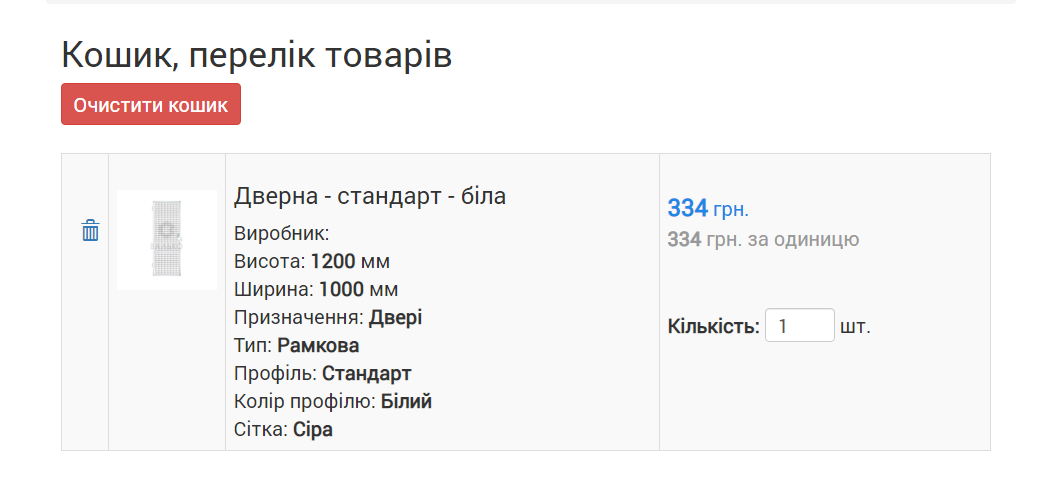1061x477 pixels.
Task: Open the Дверна - стандарт - біла product title
Action: click(x=370, y=196)
